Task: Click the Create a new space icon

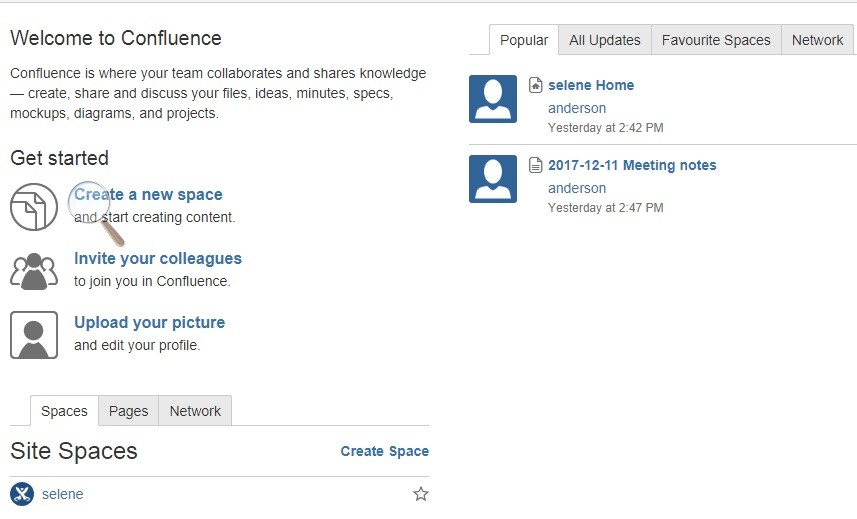Action: click(34, 207)
